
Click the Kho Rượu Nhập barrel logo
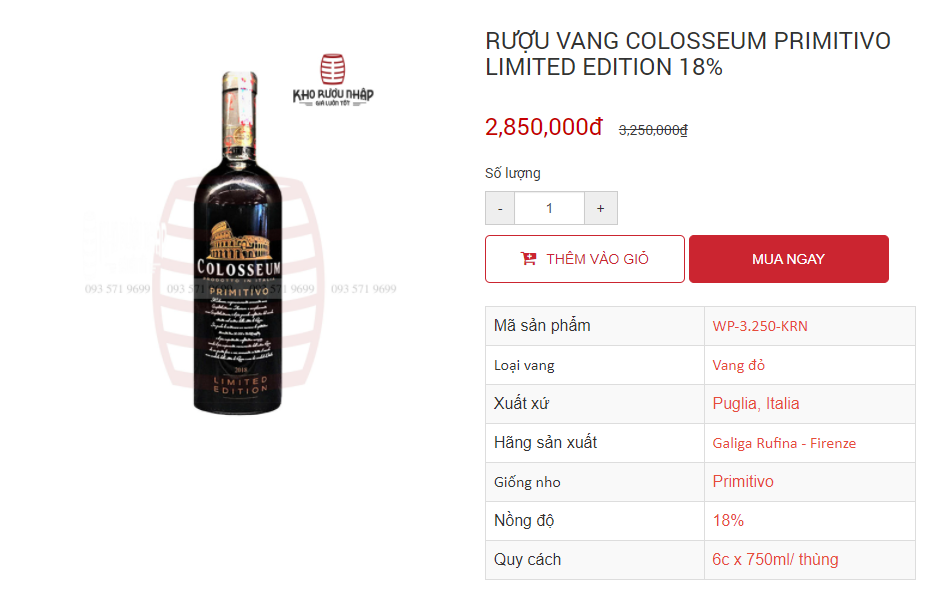tap(333, 69)
